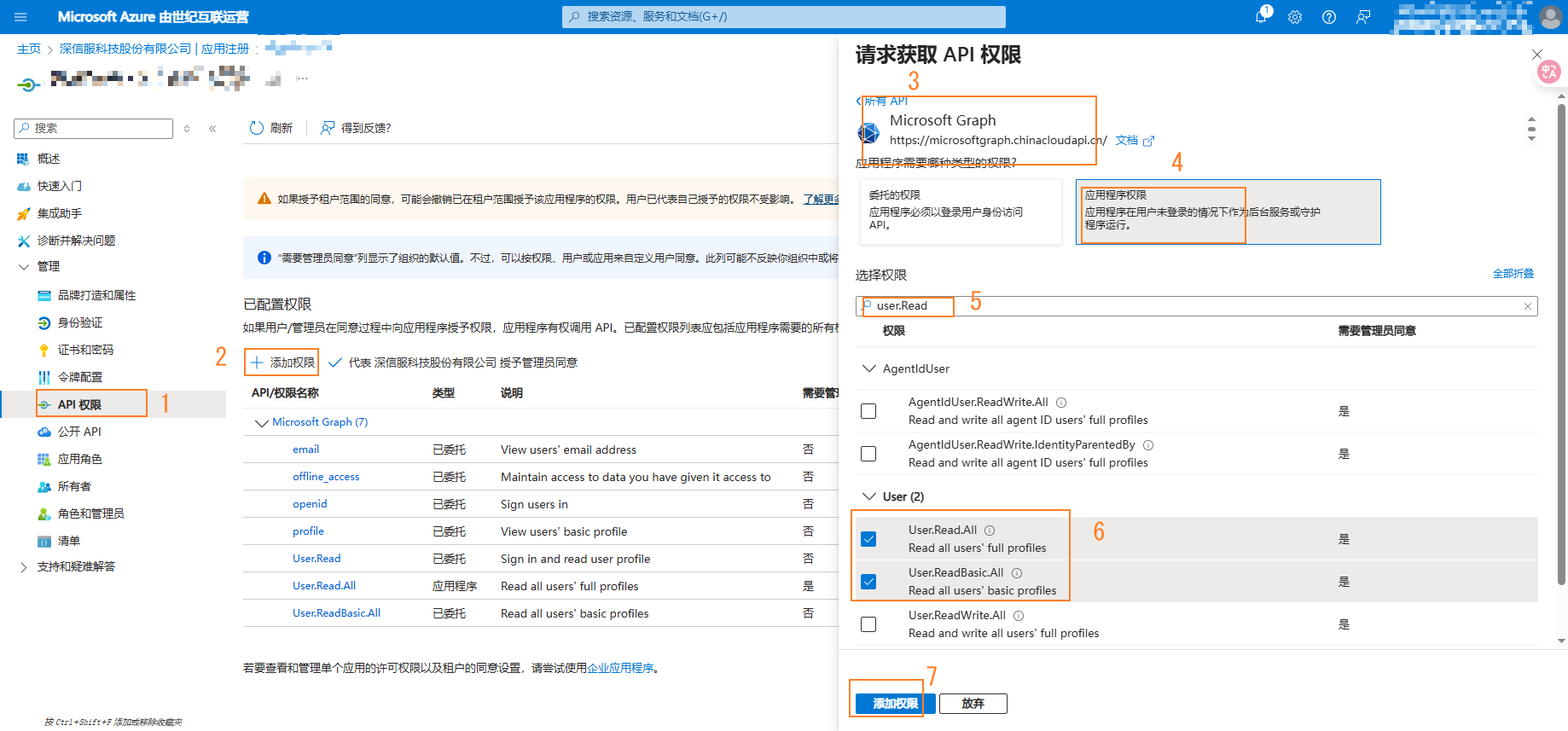Uncheck the User.Read.All permission checkbox
This screenshot has height=731, width=1568.
(868, 539)
